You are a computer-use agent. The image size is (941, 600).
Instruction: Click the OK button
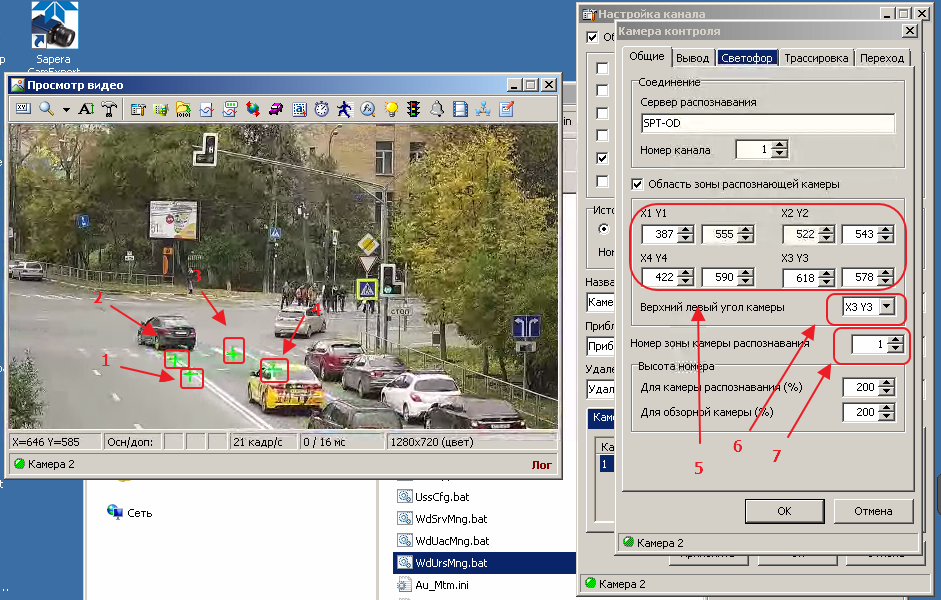coord(783,511)
